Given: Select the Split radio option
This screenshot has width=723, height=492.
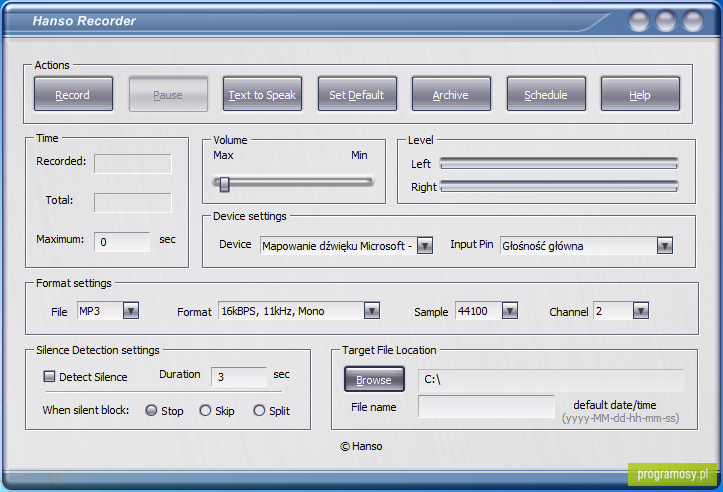Looking at the screenshot, I should tap(259, 410).
